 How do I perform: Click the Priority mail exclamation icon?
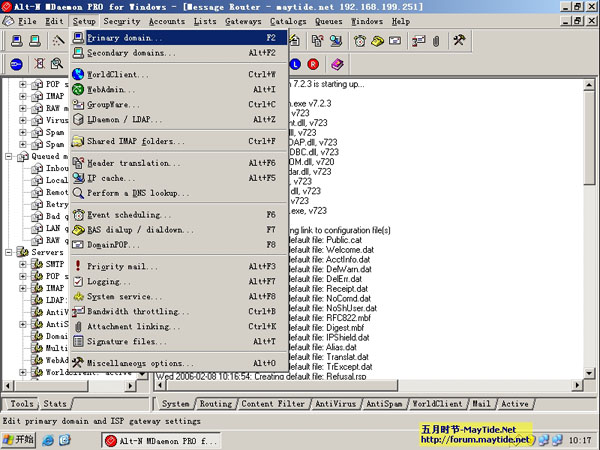coord(79,267)
